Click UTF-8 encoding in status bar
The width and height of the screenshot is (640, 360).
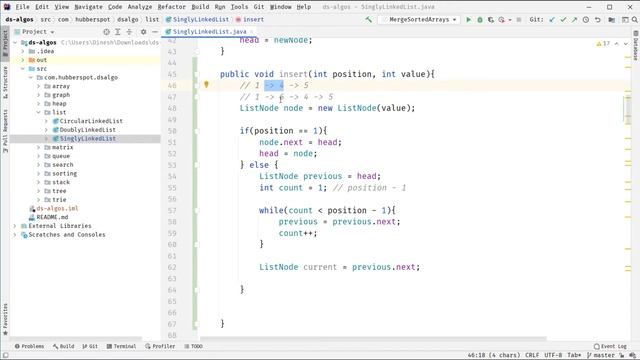point(553,355)
